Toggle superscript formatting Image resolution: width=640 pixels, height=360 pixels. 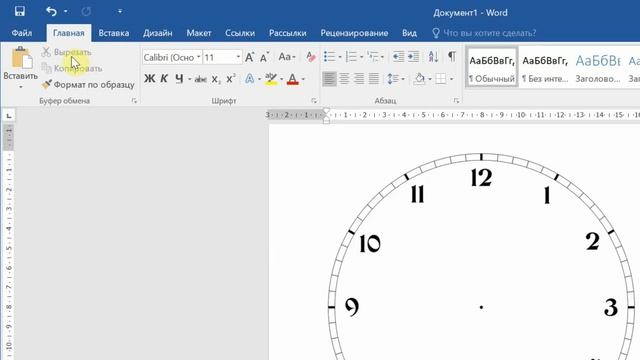coord(231,79)
